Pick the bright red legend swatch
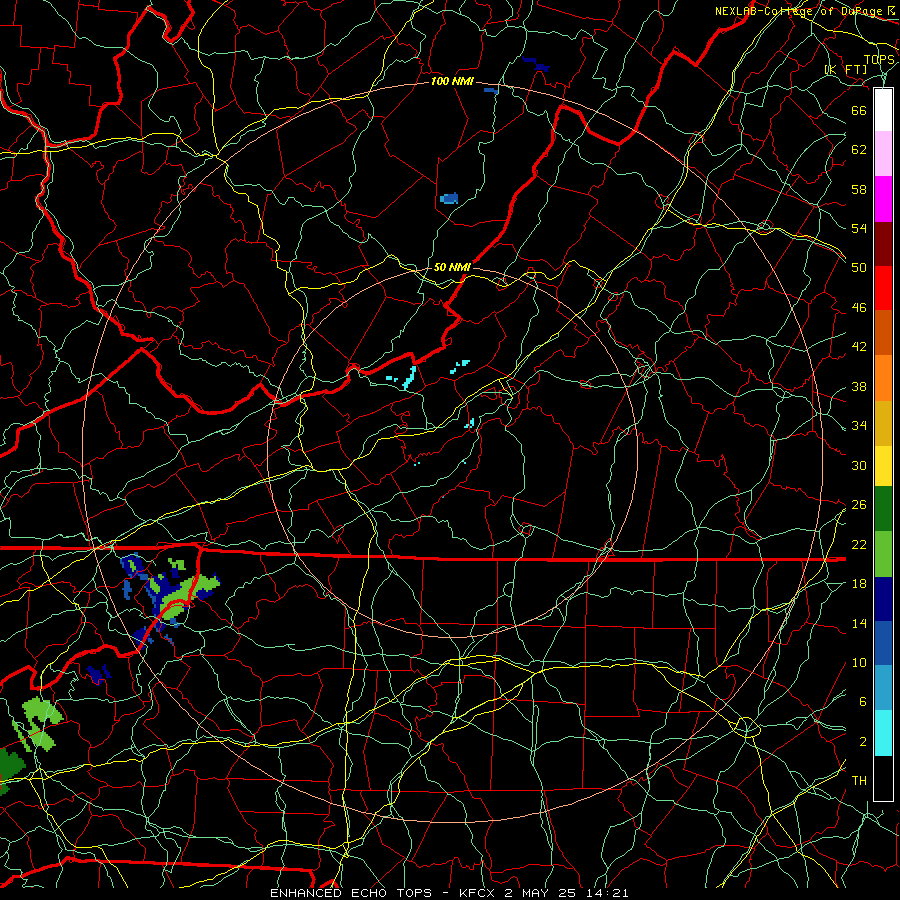This screenshot has width=900, height=900. pos(883,288)
